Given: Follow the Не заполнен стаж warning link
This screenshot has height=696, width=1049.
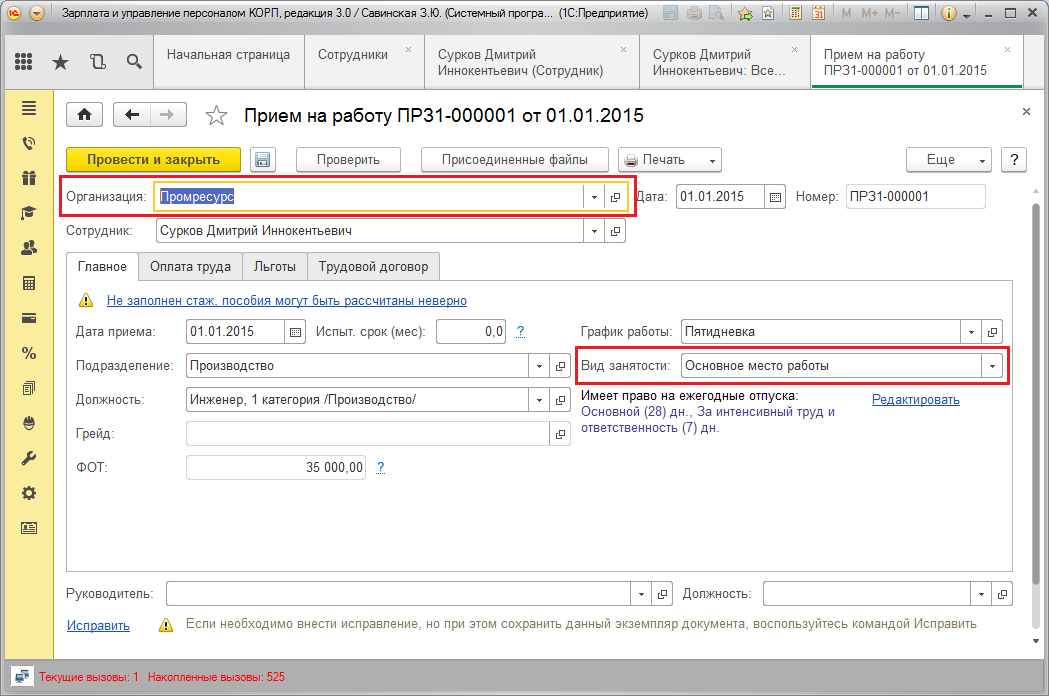Looking at the screenshot, I should (x=287, y=300).
